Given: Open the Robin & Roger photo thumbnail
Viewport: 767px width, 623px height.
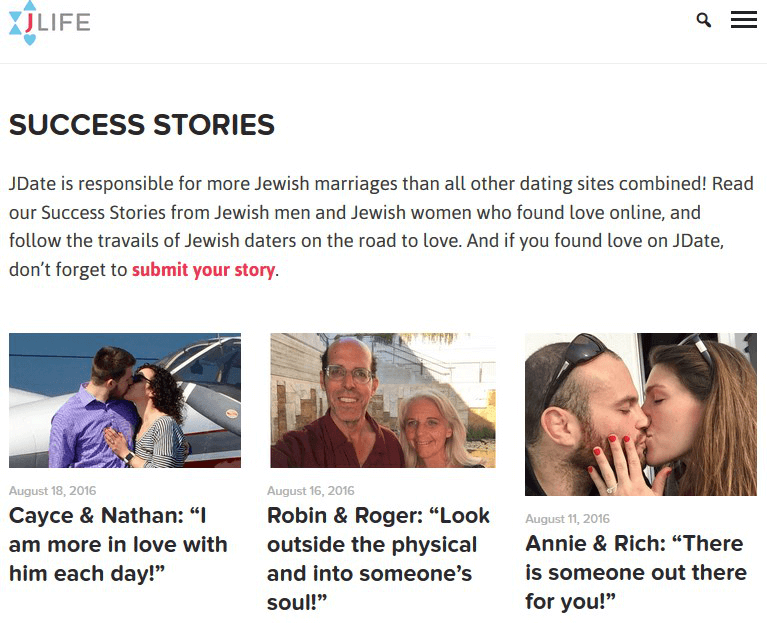Looking at the screenshot, I should coord(382,400).
